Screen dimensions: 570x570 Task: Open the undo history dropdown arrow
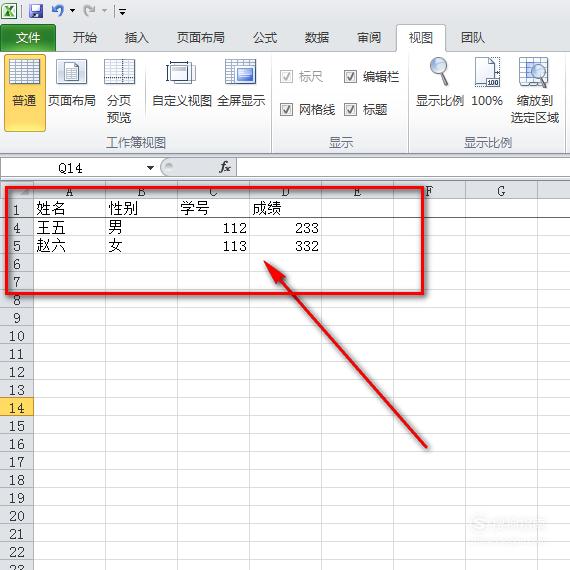[73, 11]
